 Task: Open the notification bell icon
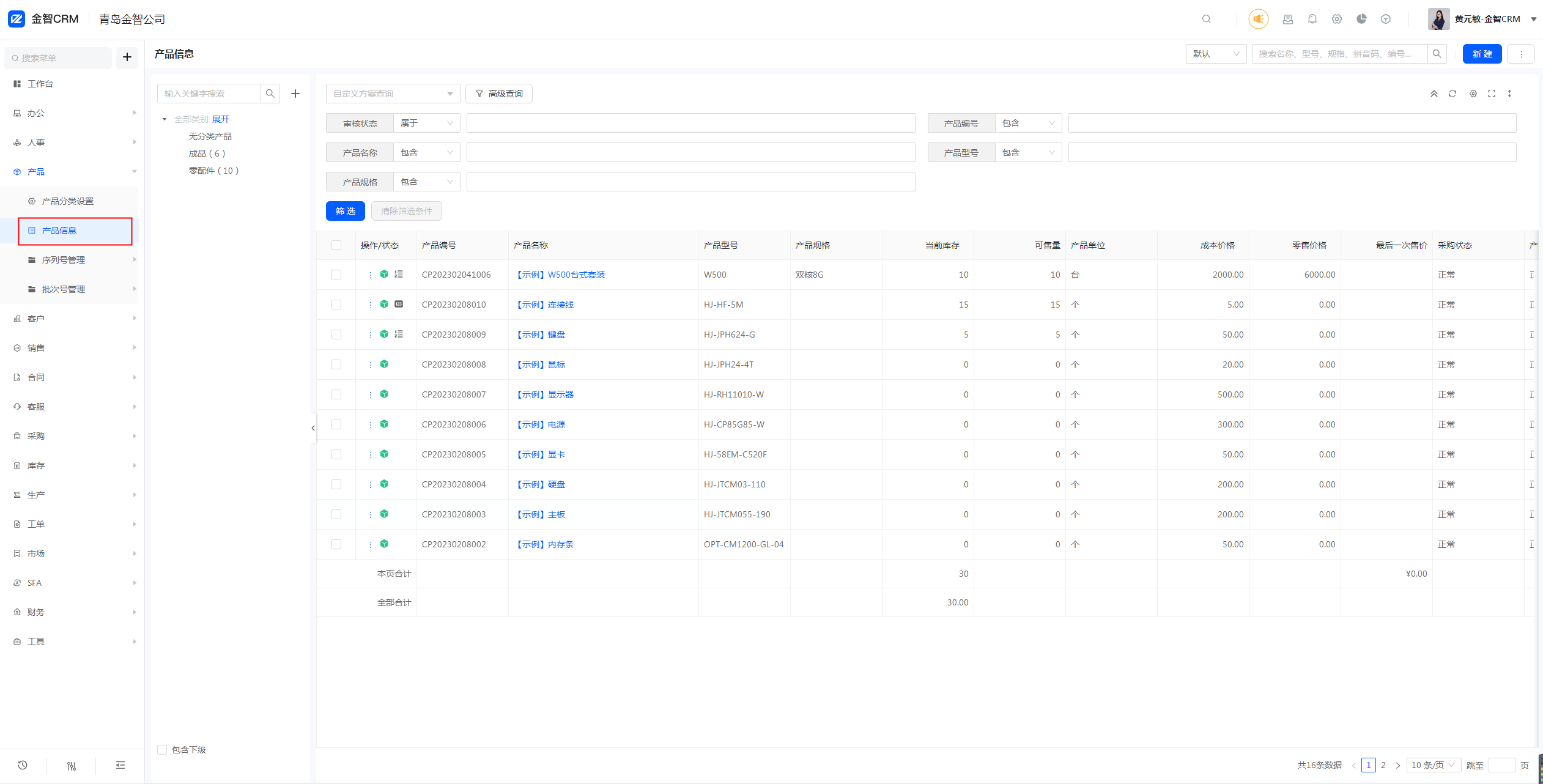[1312, 19]
